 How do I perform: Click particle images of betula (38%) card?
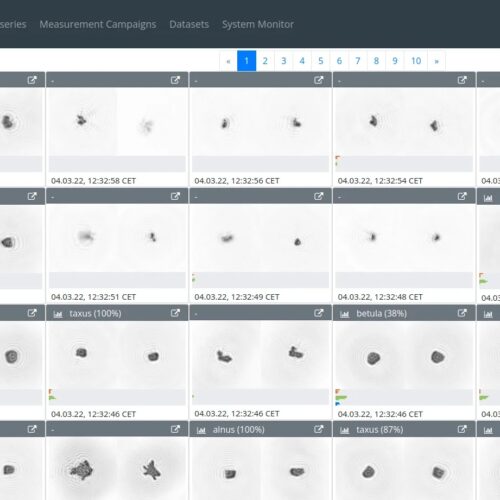(404, 354)
